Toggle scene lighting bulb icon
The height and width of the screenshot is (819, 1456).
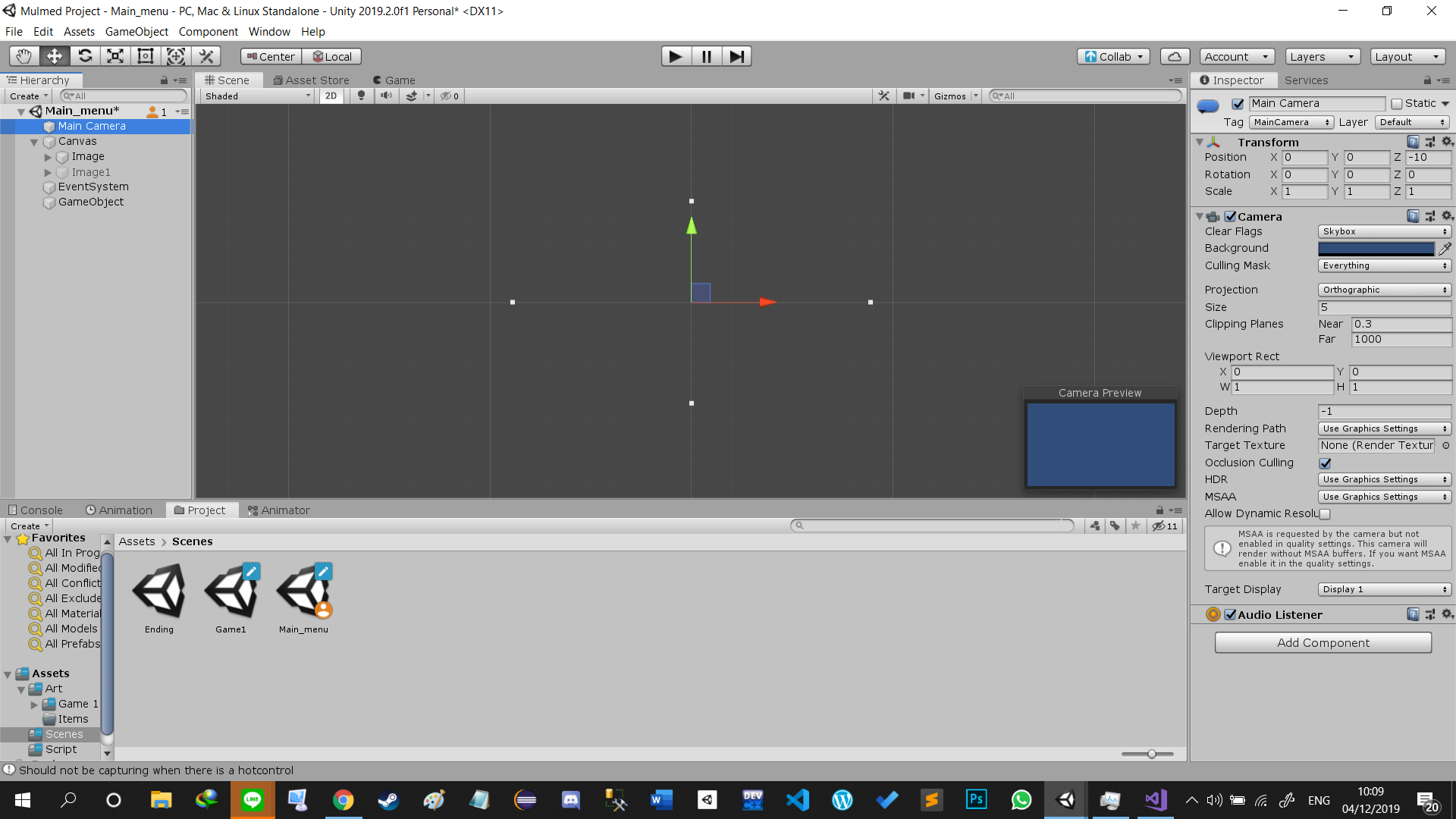[x=361, y=96]
